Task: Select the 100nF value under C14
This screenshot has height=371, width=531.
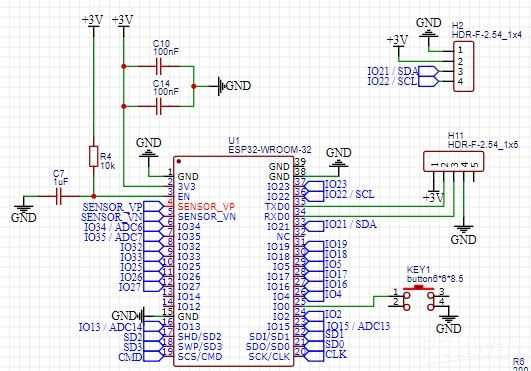Action: [166, 92]
